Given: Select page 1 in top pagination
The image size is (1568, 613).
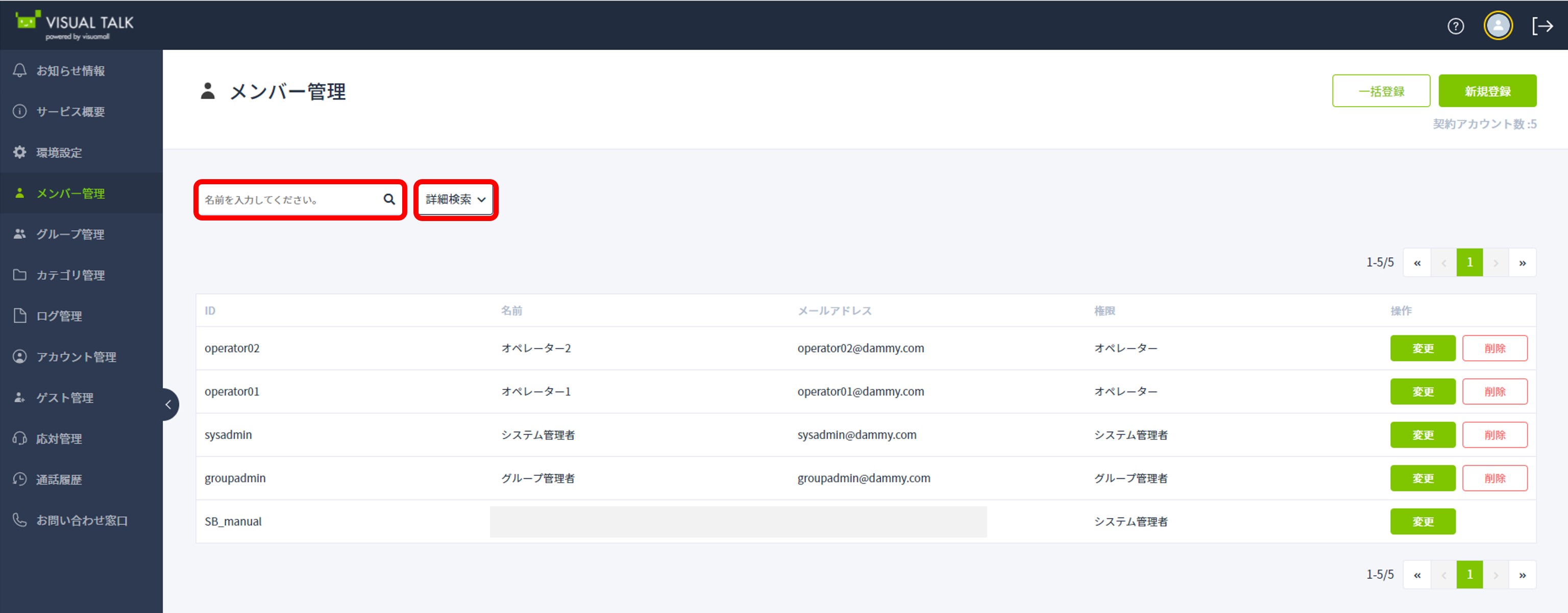Looking at the screenshot, I should [1469, 262].
